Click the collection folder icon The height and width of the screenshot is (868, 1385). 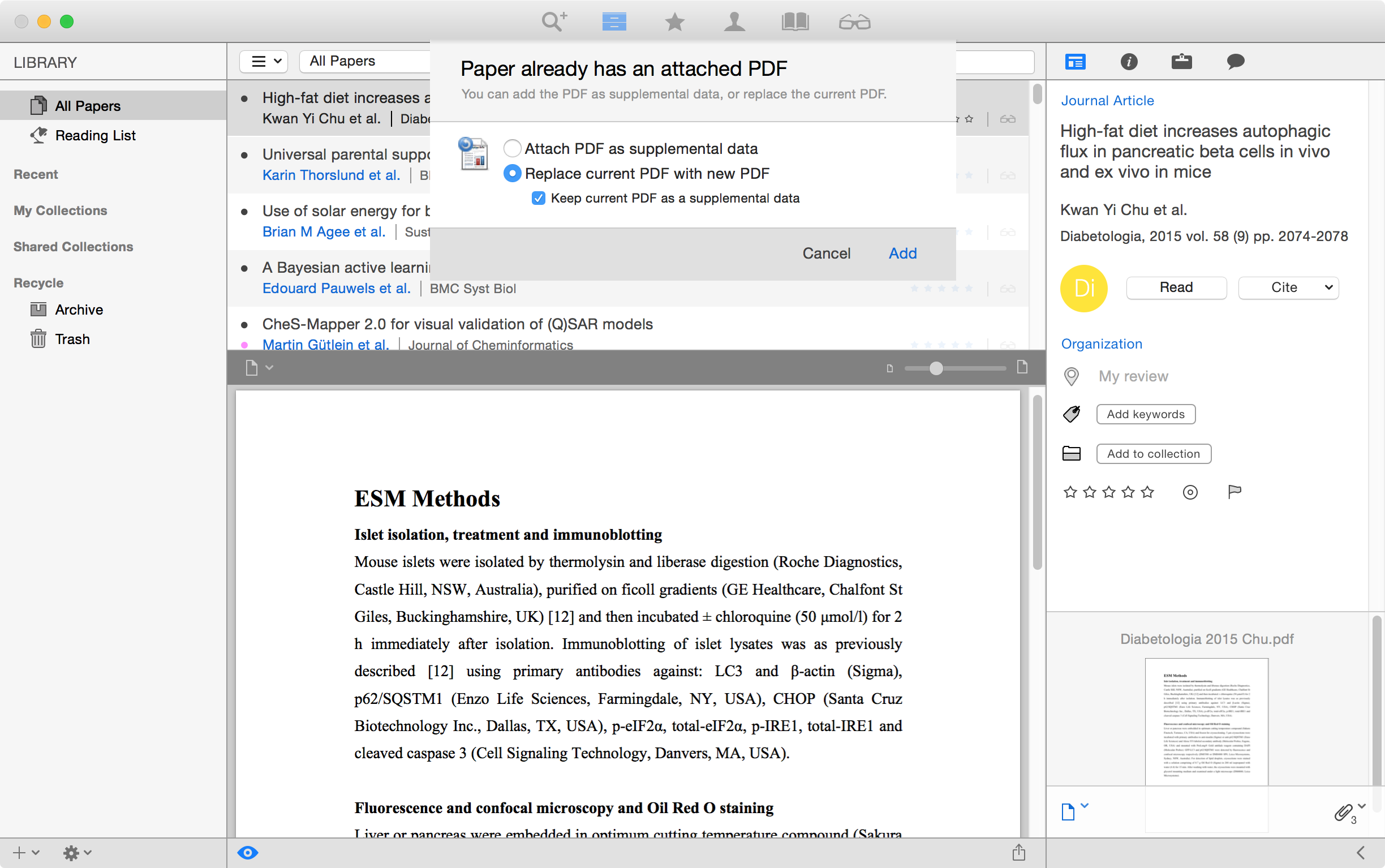click(1071, 453)
